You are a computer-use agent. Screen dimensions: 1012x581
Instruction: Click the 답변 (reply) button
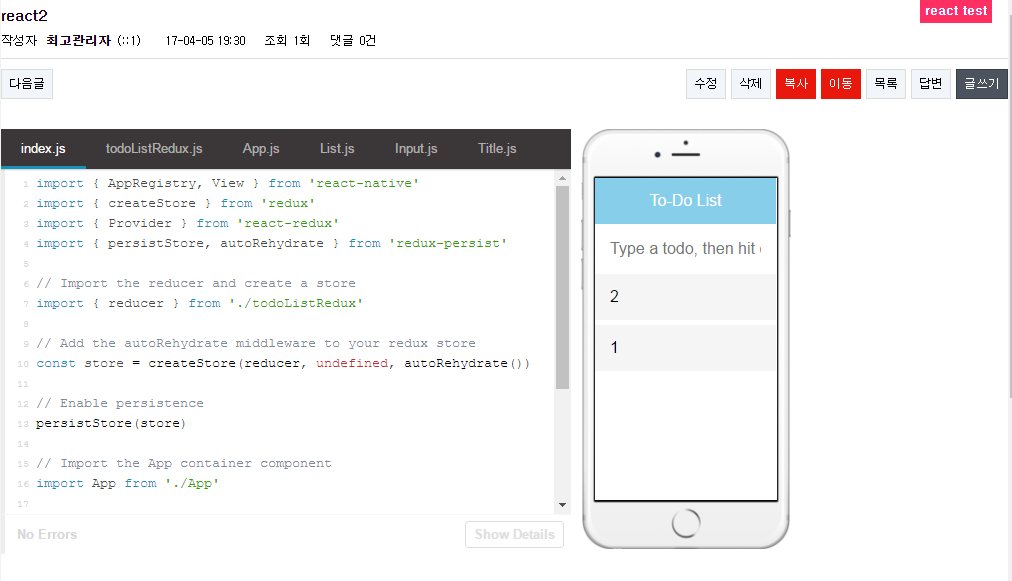click(930, 84)
